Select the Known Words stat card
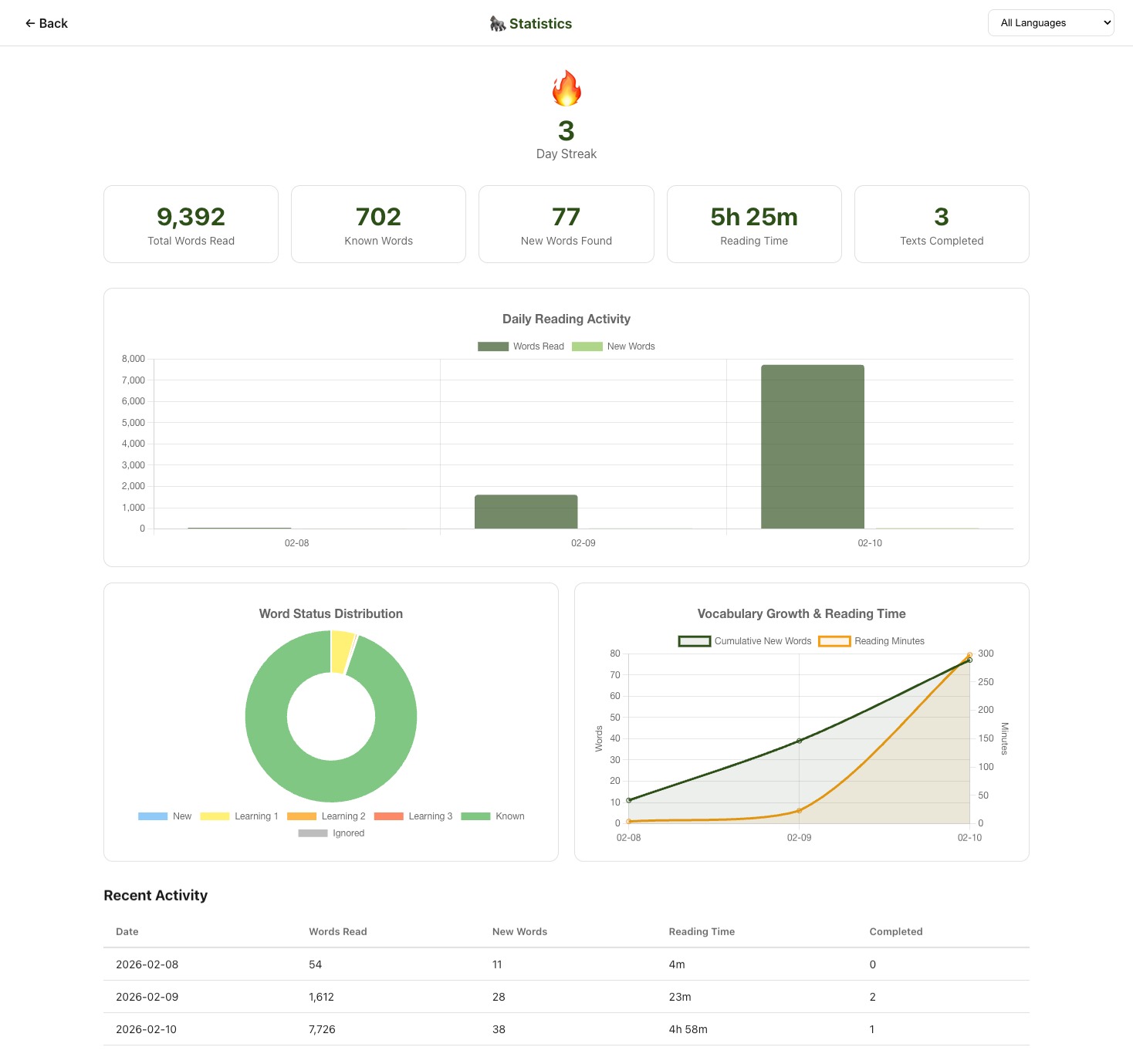Viewport: 1133px width, 1064px height. point(378,224)
